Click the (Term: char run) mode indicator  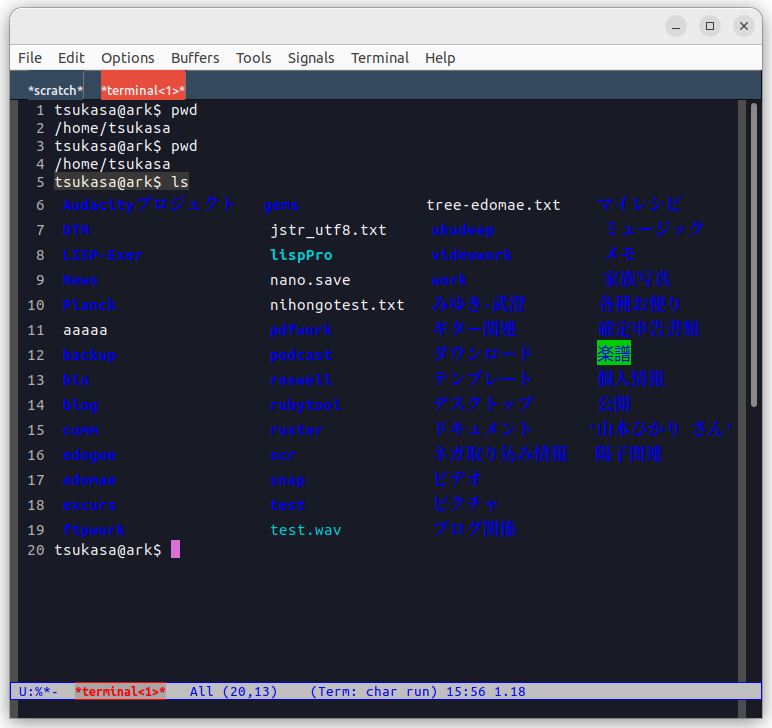374,692
